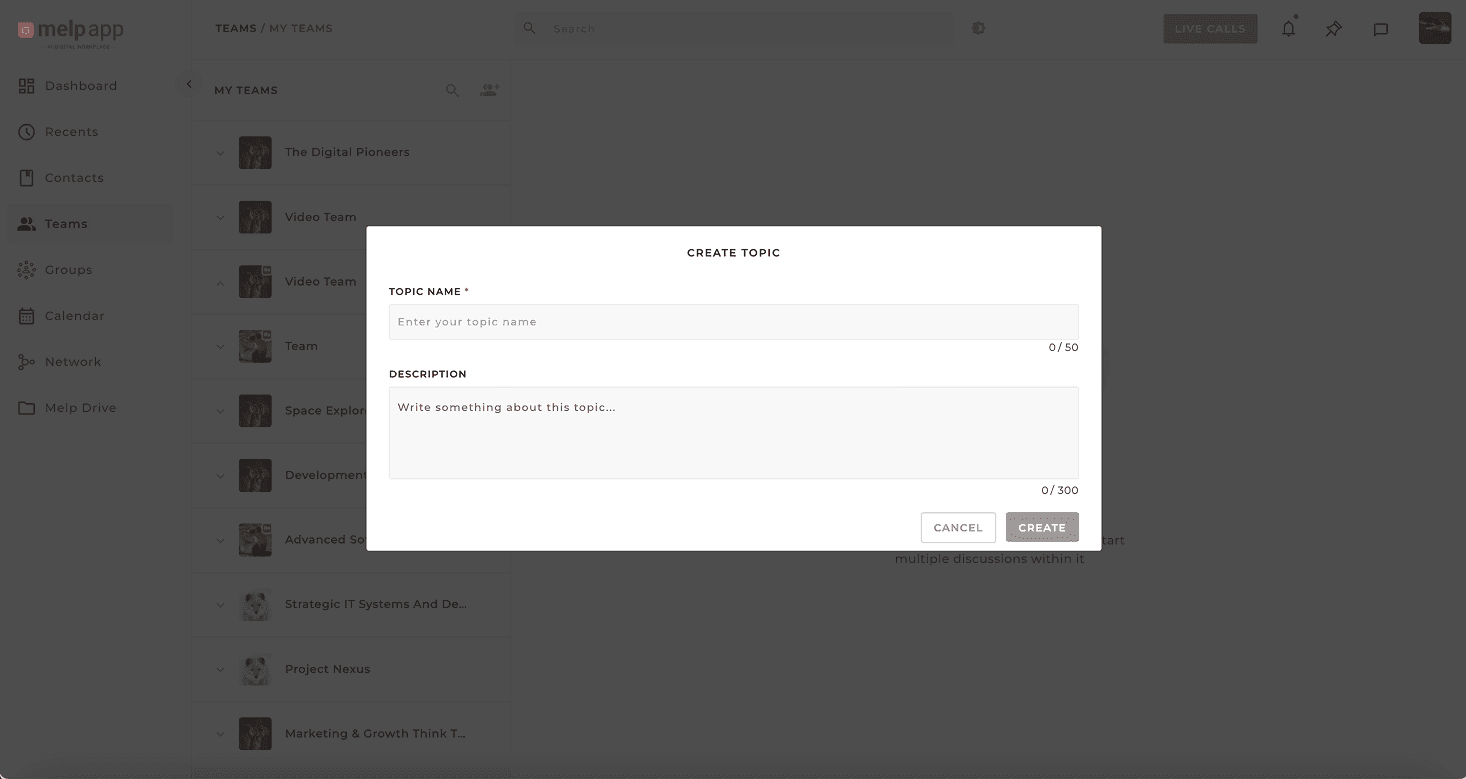Click the Cancel button in Create Topic
The height and width of the screenshot is (779, 1466).
pyautogui.click(x=957, y=527)
